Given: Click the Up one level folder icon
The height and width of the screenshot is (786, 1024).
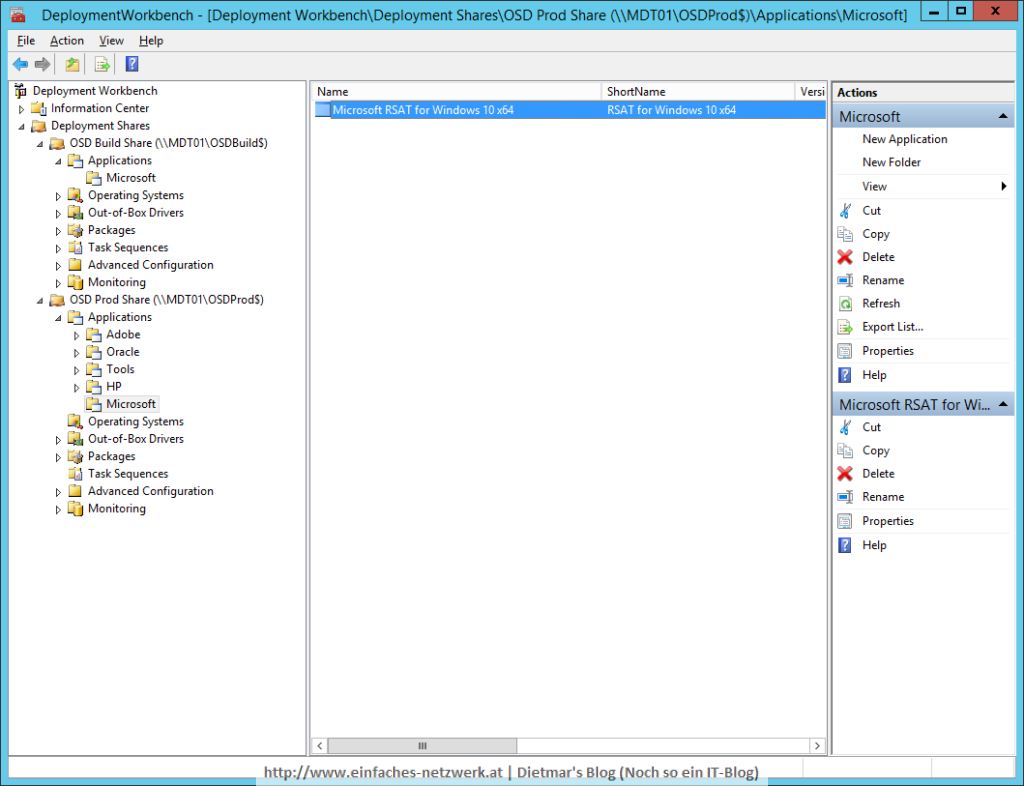Looking at the screenshot, I should tap(72, 64).
